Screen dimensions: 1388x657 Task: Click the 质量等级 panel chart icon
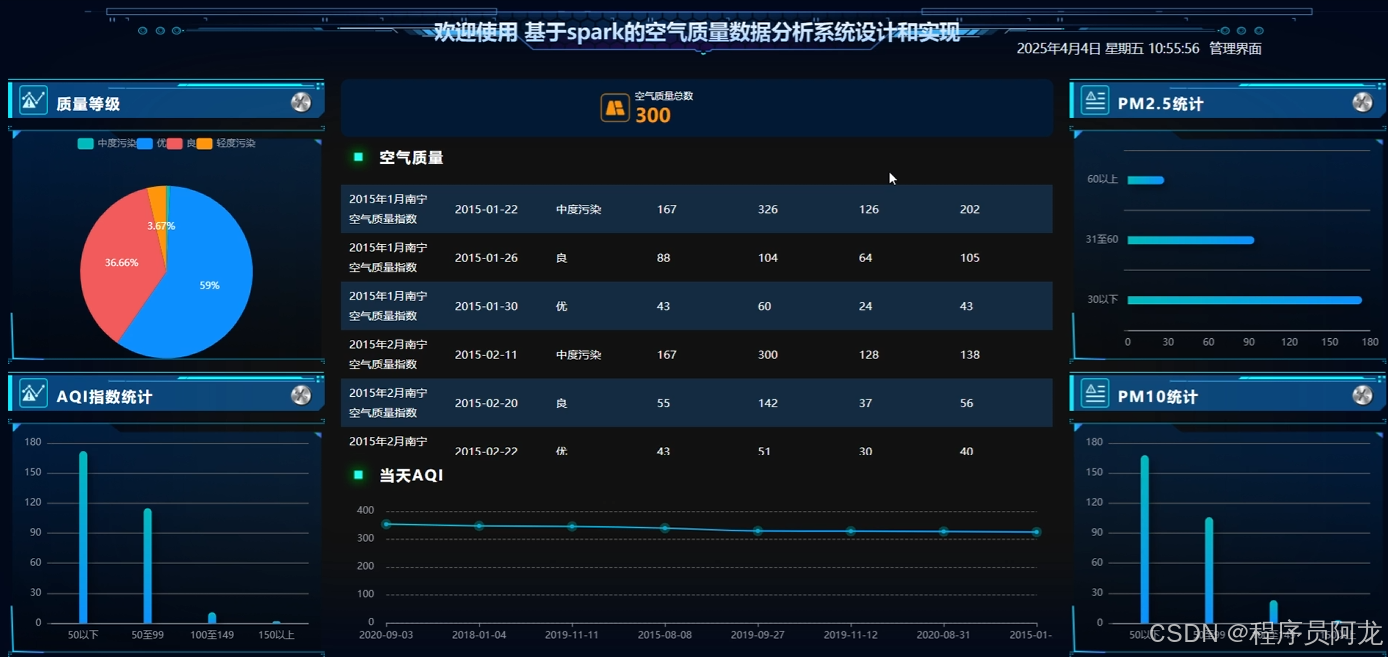click(x=33, y=101)
